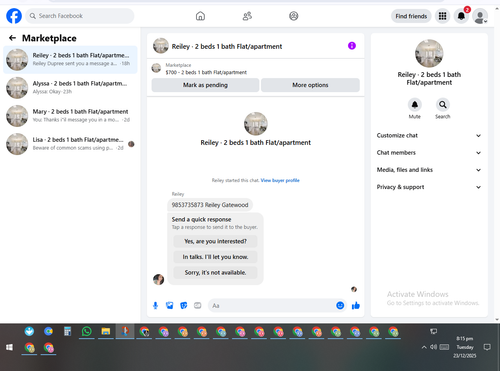Open WhatsApp from the taskbar

coord(87,331)
